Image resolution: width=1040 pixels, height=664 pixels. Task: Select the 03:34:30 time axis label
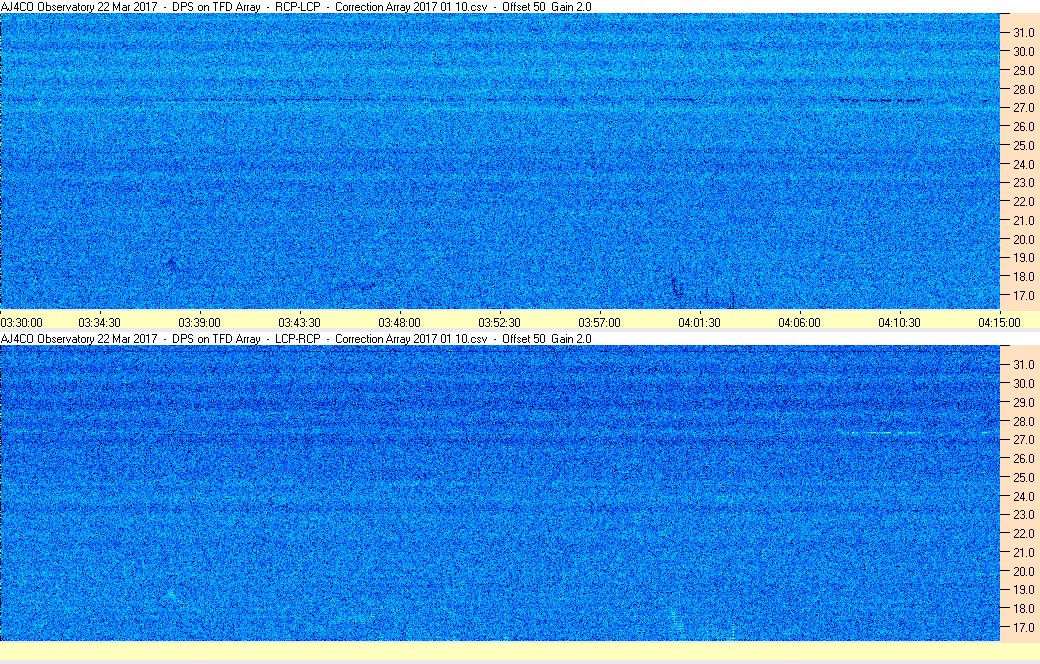click(x=99, y=322)
